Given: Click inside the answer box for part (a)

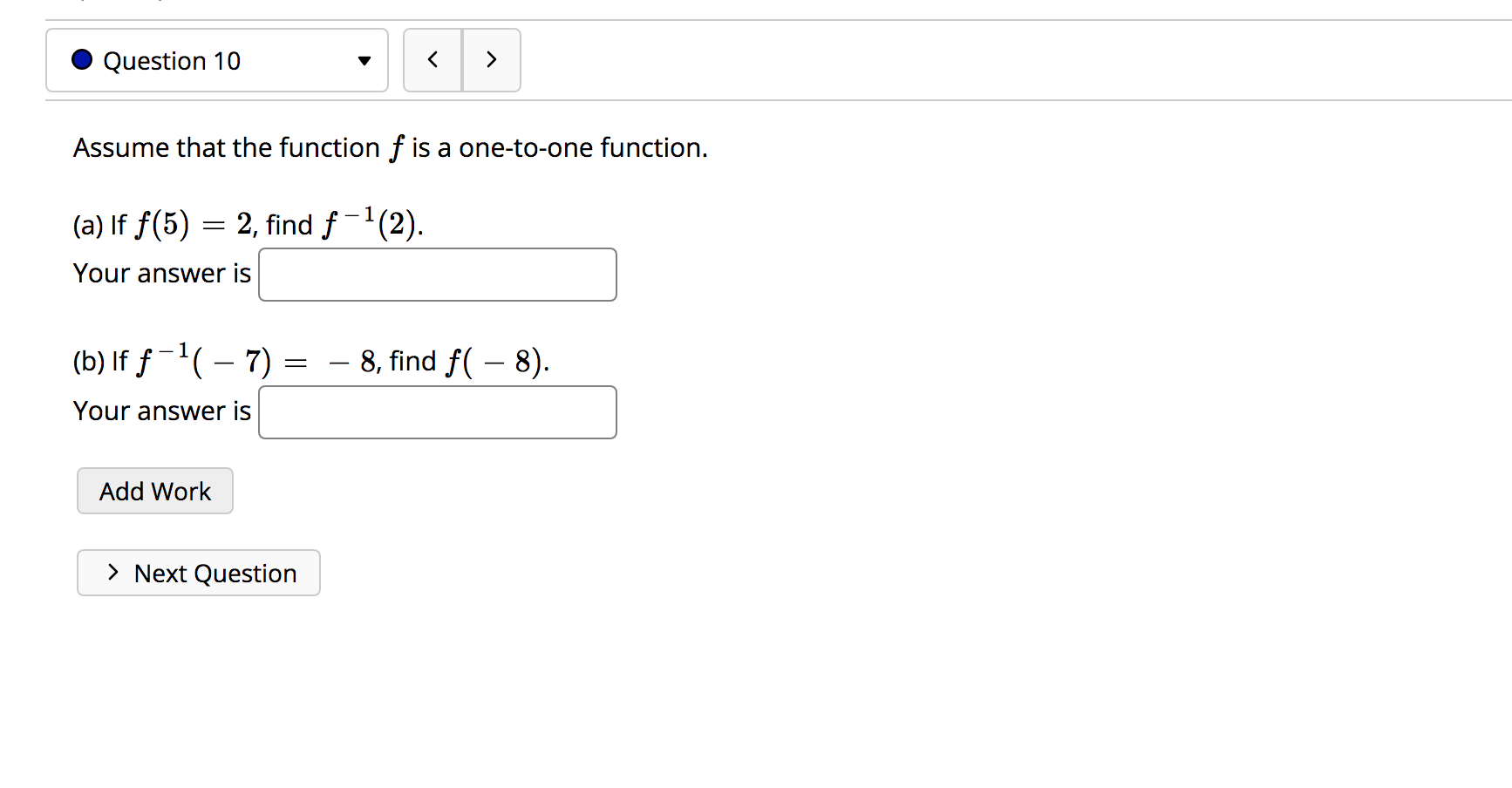Looking at the screenshot, I should pos(437,274).
